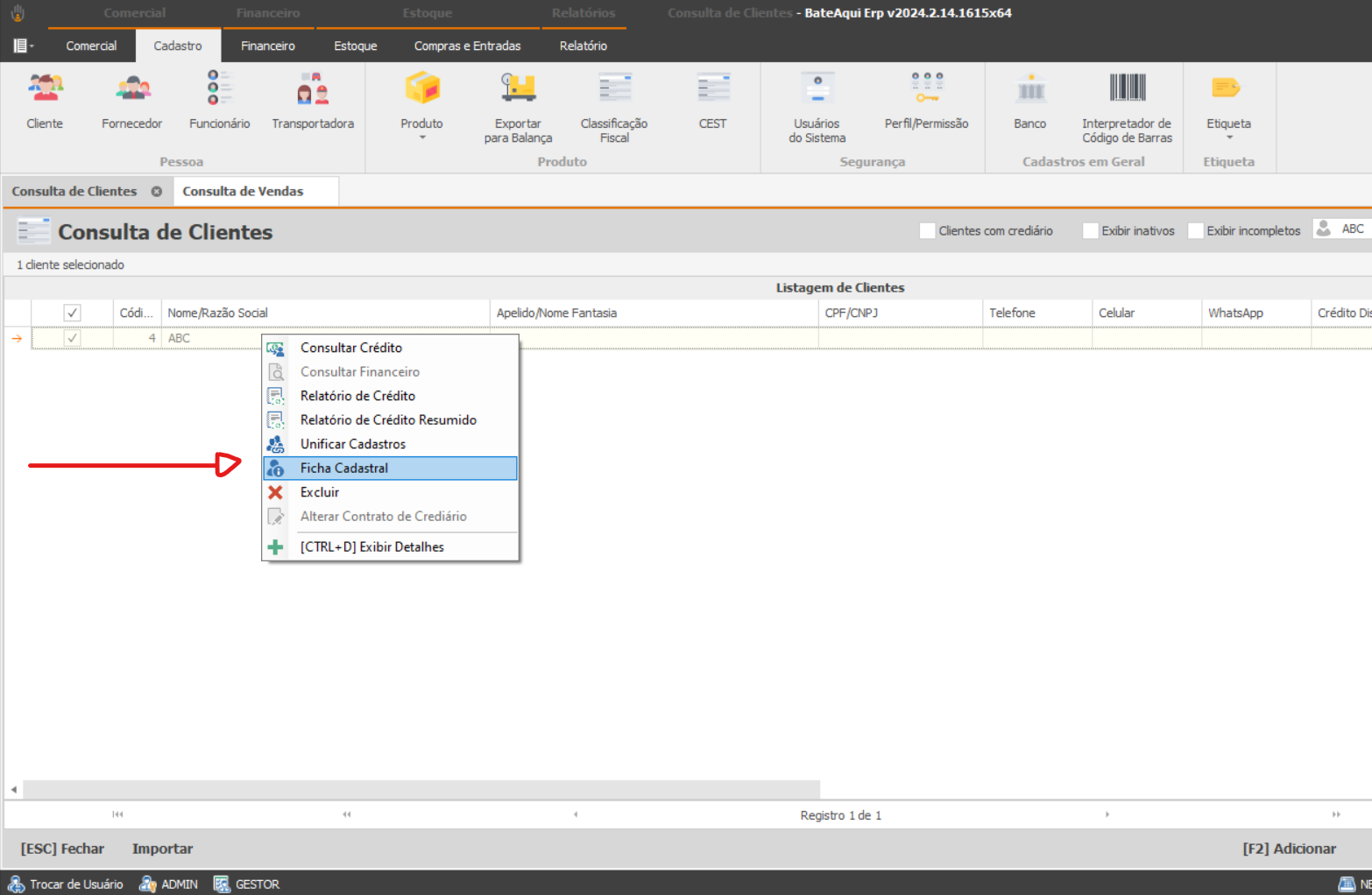The width and height of the screenshot is (1372, 895).
Task: Sort by Apelido/Nome Fantasia column header
Action: (654, 313)
